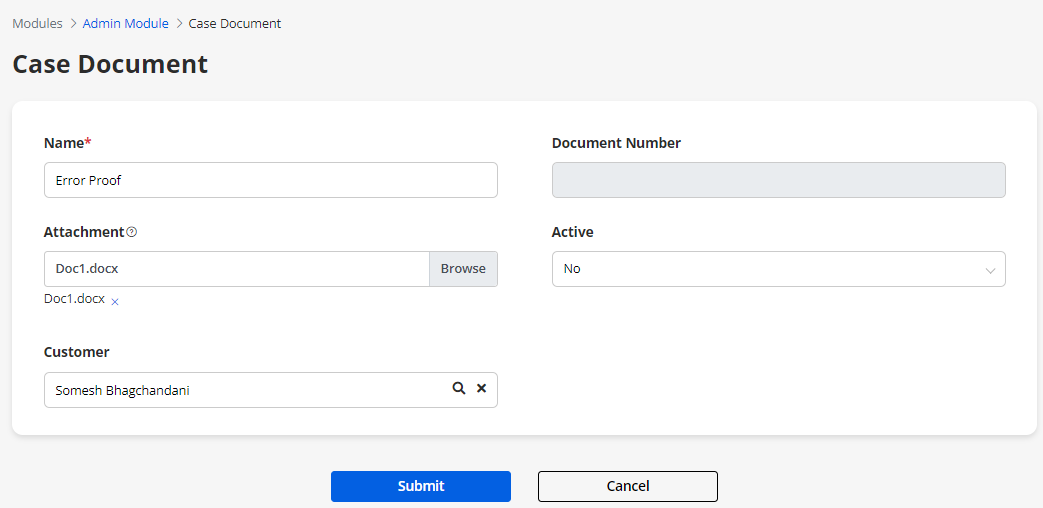
Task: Submit the Case Document form
Action: pyautogui.click(x=420, y=486)
